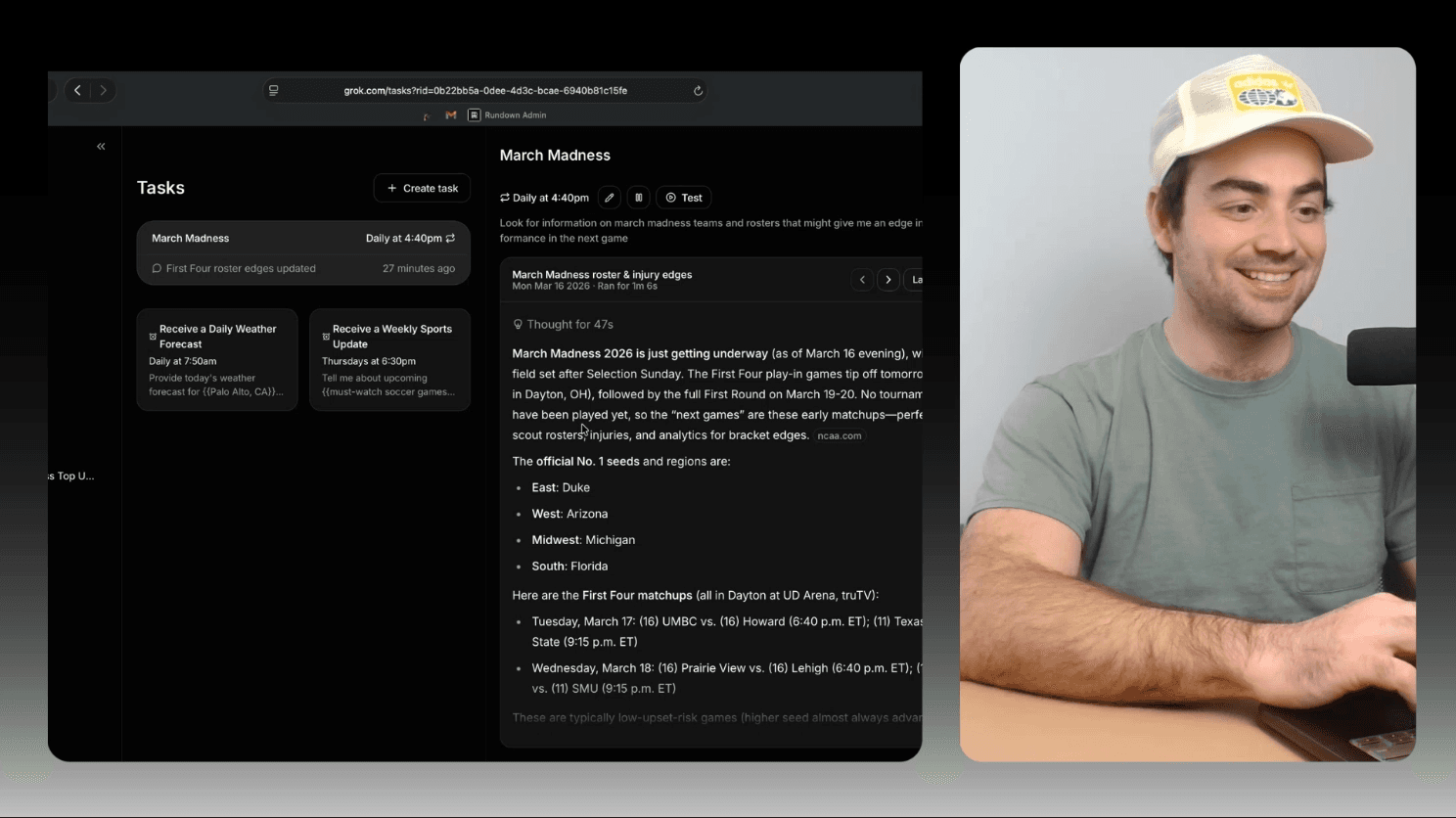Click the Create task button

pos(422,187)
